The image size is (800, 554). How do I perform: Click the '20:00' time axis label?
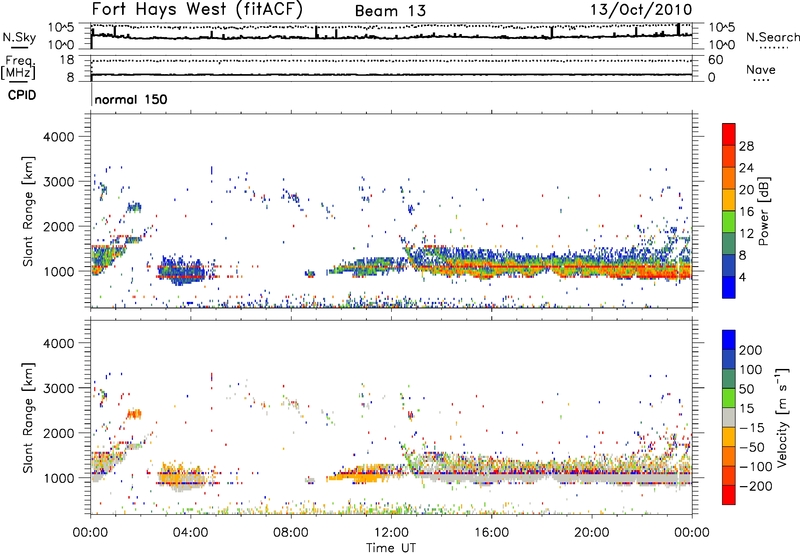point(592,533)
